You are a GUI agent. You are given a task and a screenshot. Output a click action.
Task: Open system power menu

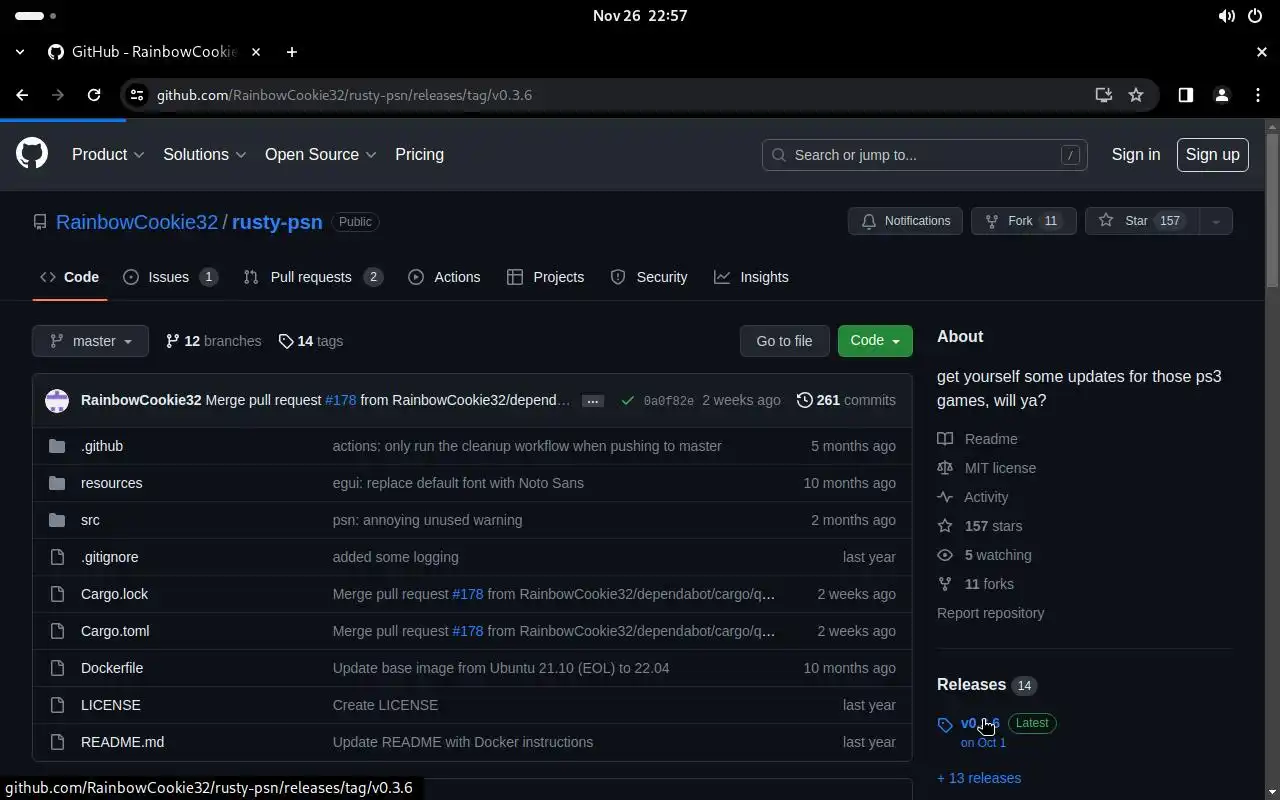coord(1255,16)
